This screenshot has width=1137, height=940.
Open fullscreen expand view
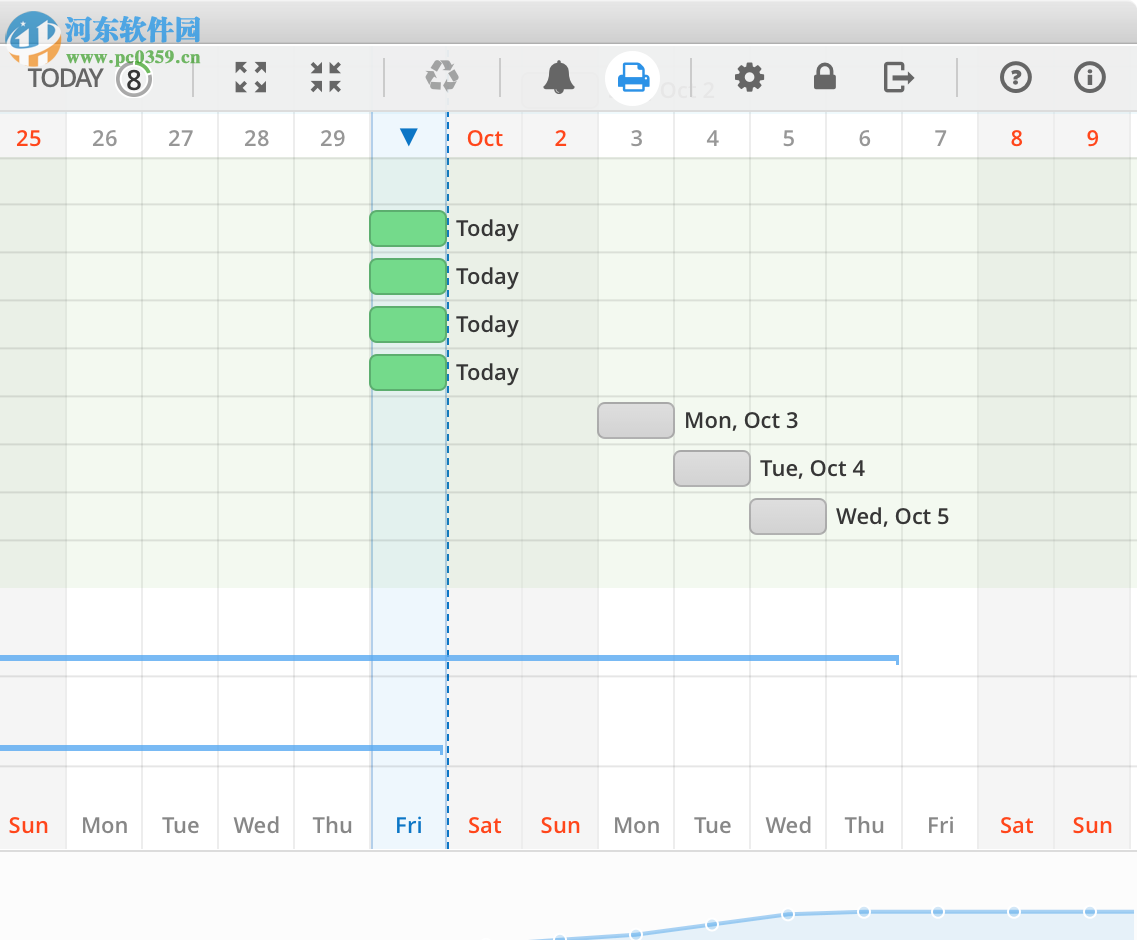pyautogui.click(x=250, y=77)
